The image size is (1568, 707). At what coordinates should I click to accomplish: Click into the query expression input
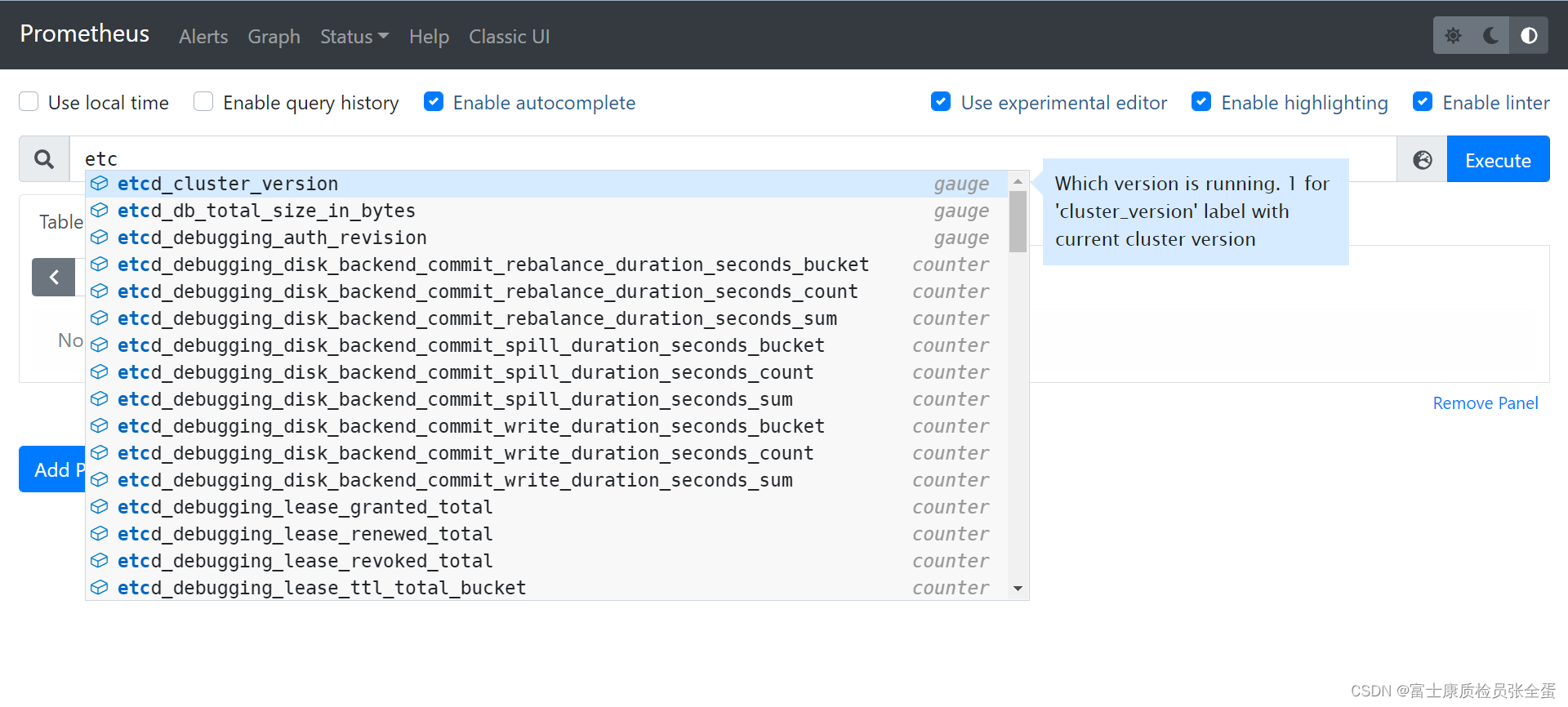pos(733,158)
